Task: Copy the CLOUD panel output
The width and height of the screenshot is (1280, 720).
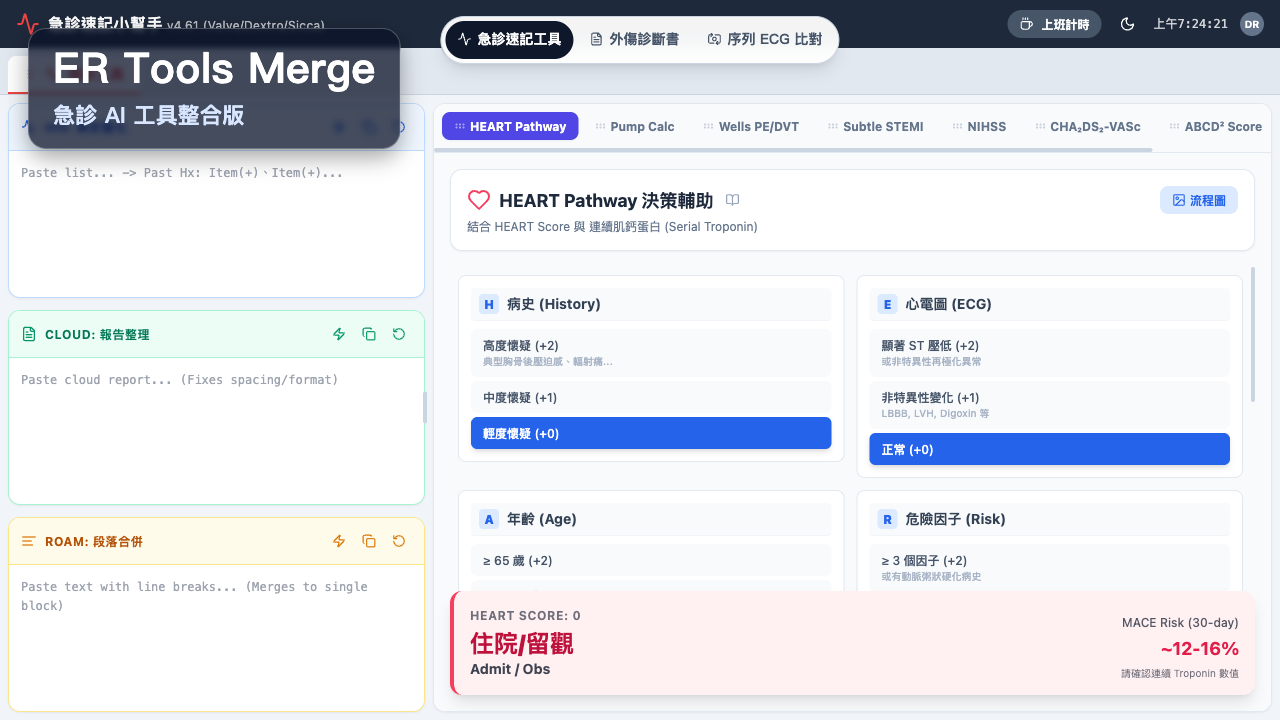Action: point(369,334)
